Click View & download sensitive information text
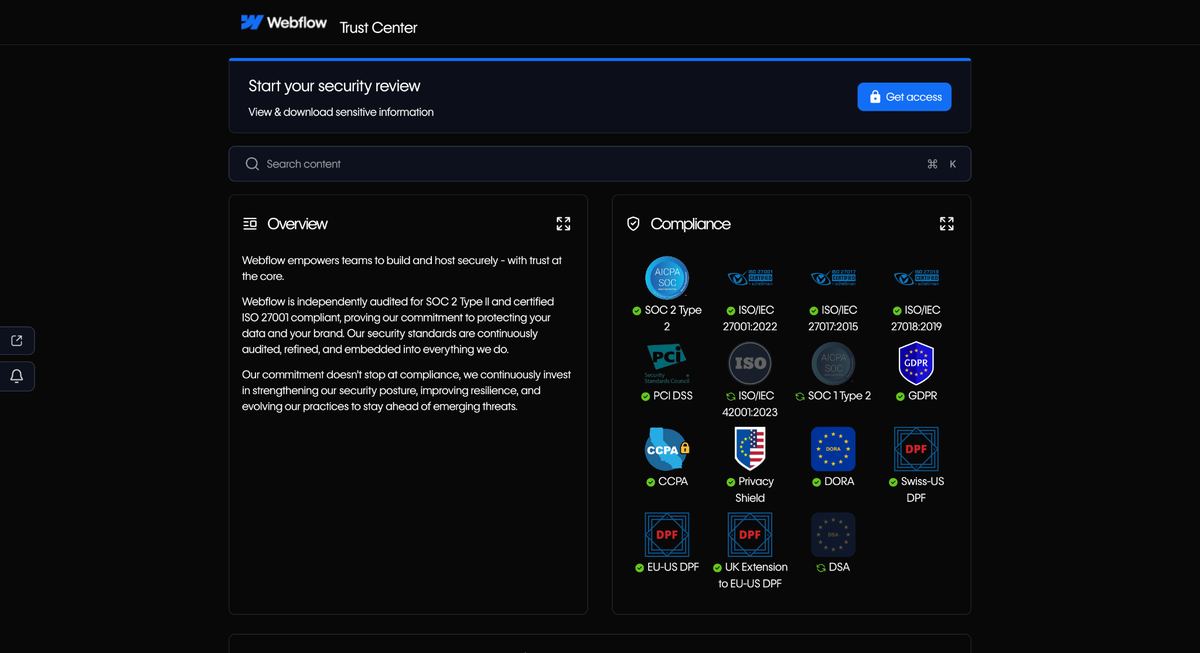The width and height of the screenshot is (1200, 653). [x=341, y=112]
